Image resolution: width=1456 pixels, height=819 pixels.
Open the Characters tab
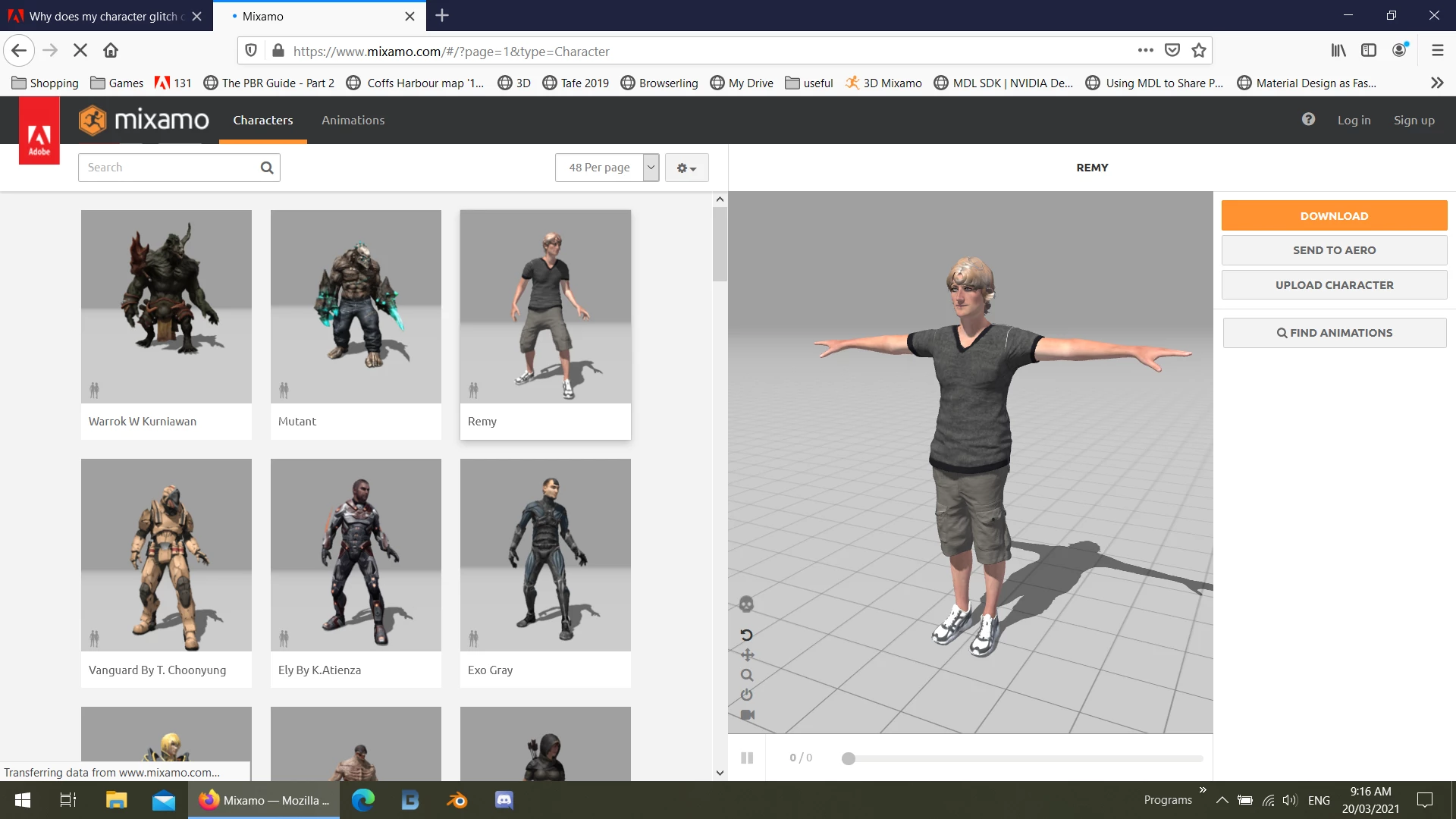tap(262, 120)
